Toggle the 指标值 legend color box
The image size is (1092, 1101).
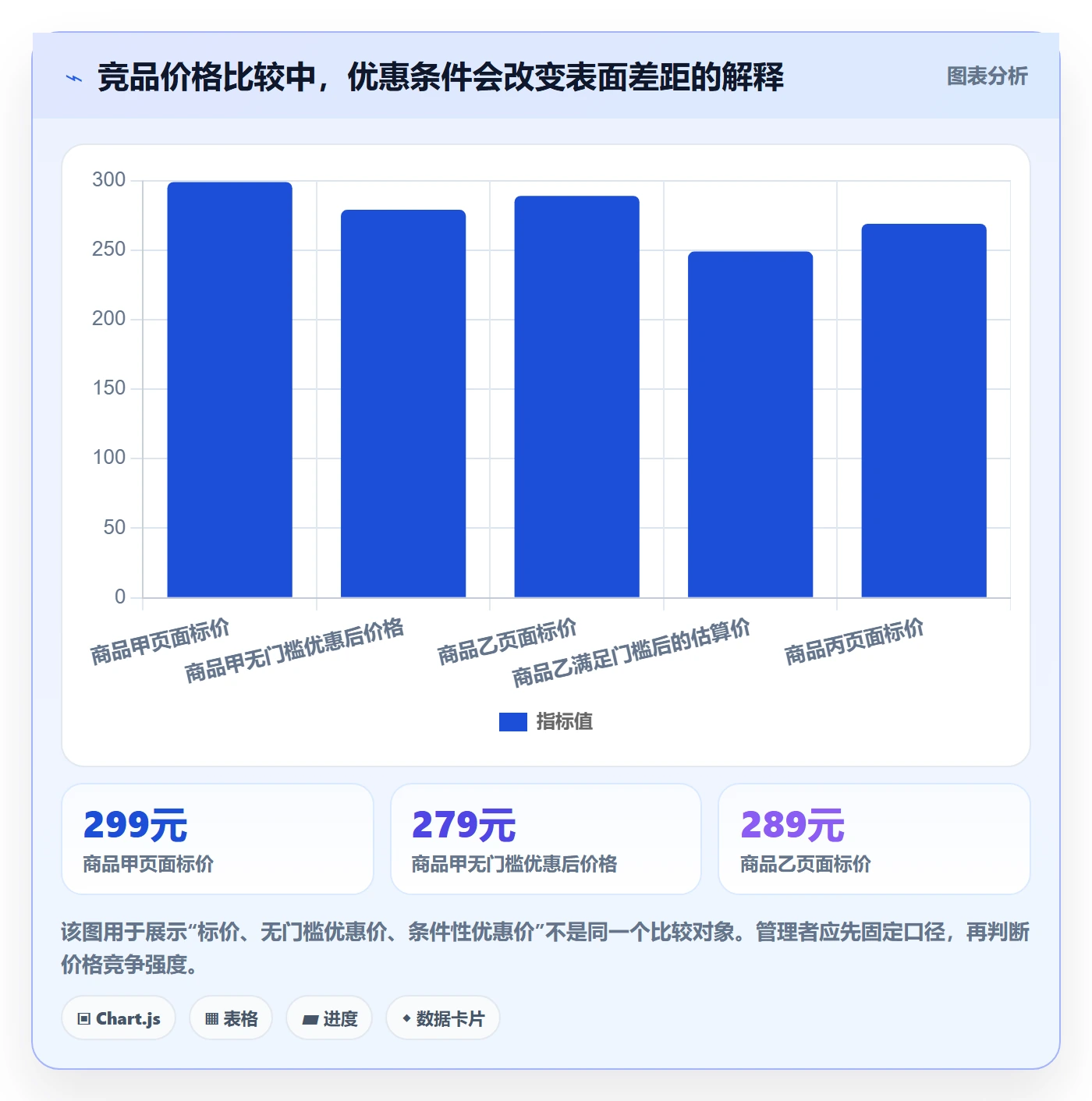(512, 722)
